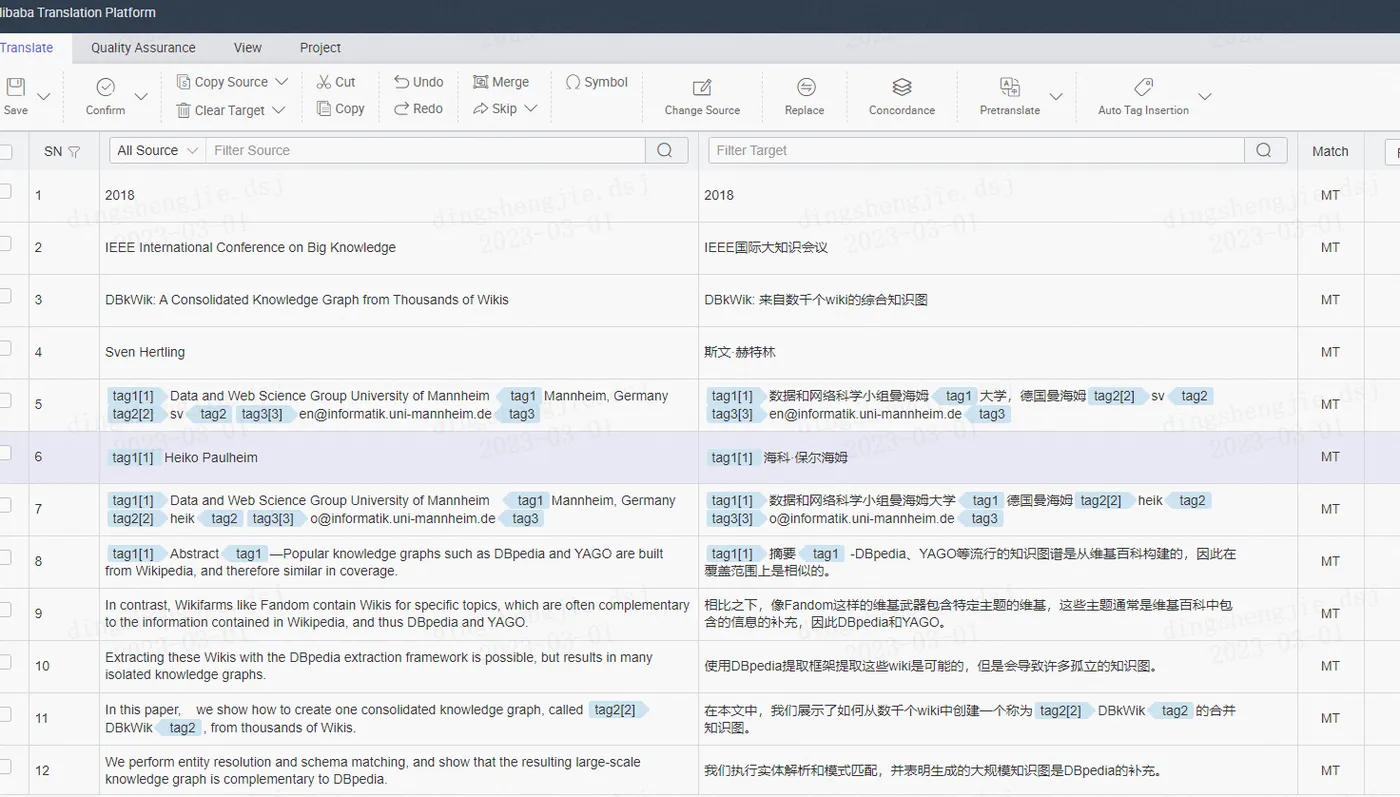Undo the last edit
The height and width of the screenshot is (797, 1400).
point(419,82)
